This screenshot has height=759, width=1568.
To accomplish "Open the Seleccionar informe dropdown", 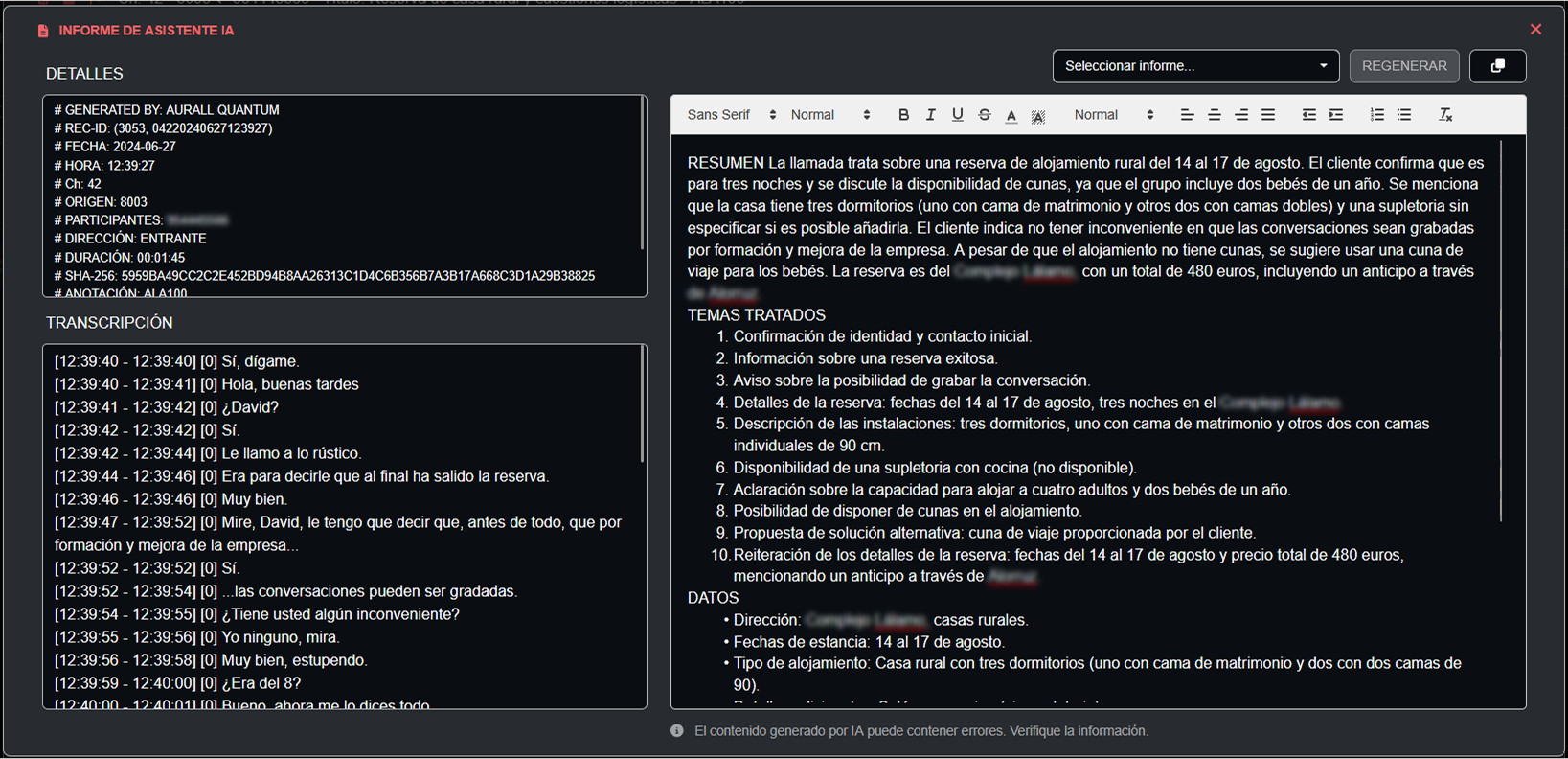I will click(x=1195, y=66).
